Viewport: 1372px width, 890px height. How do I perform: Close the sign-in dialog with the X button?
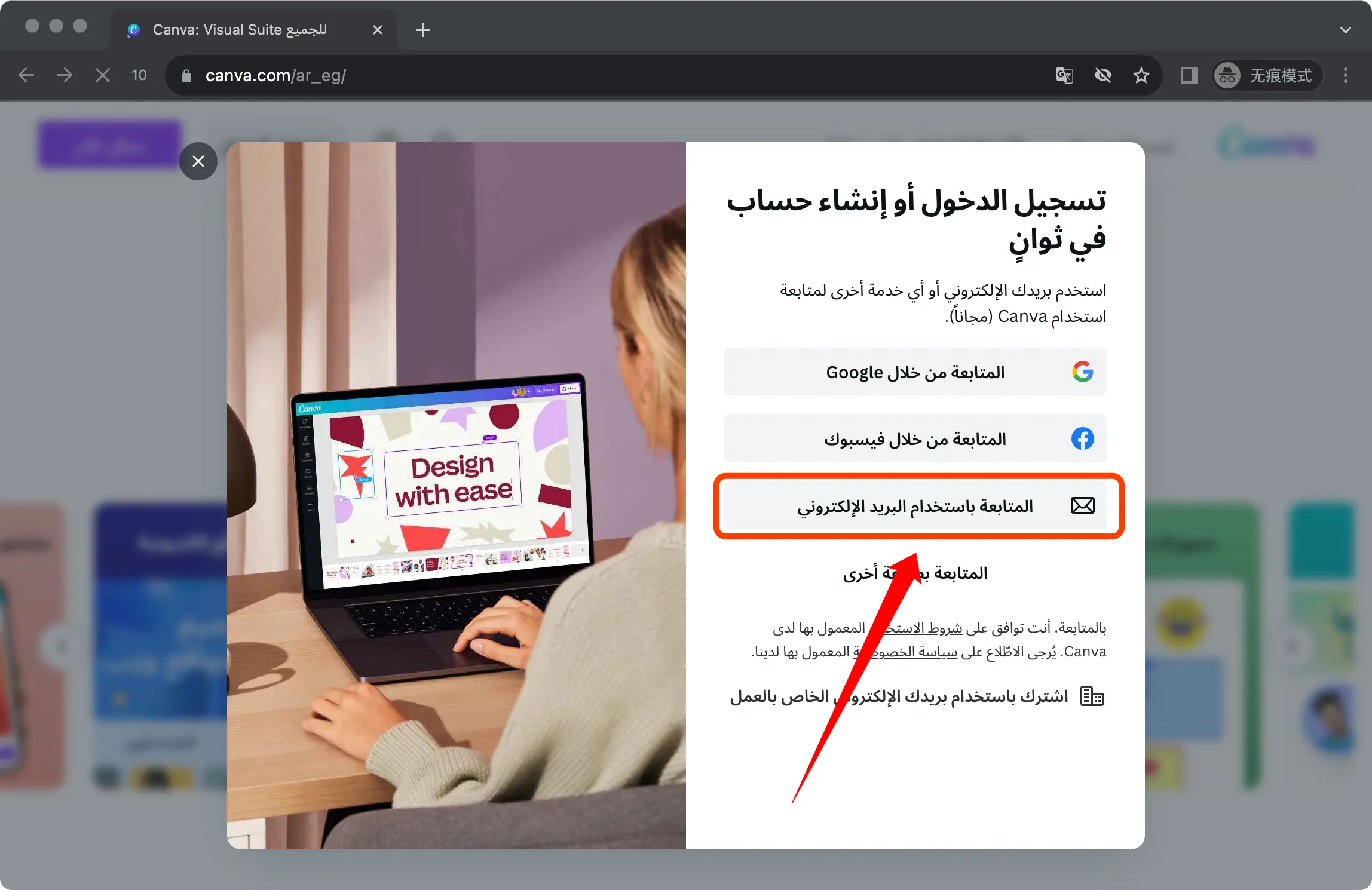click(198, 161)
